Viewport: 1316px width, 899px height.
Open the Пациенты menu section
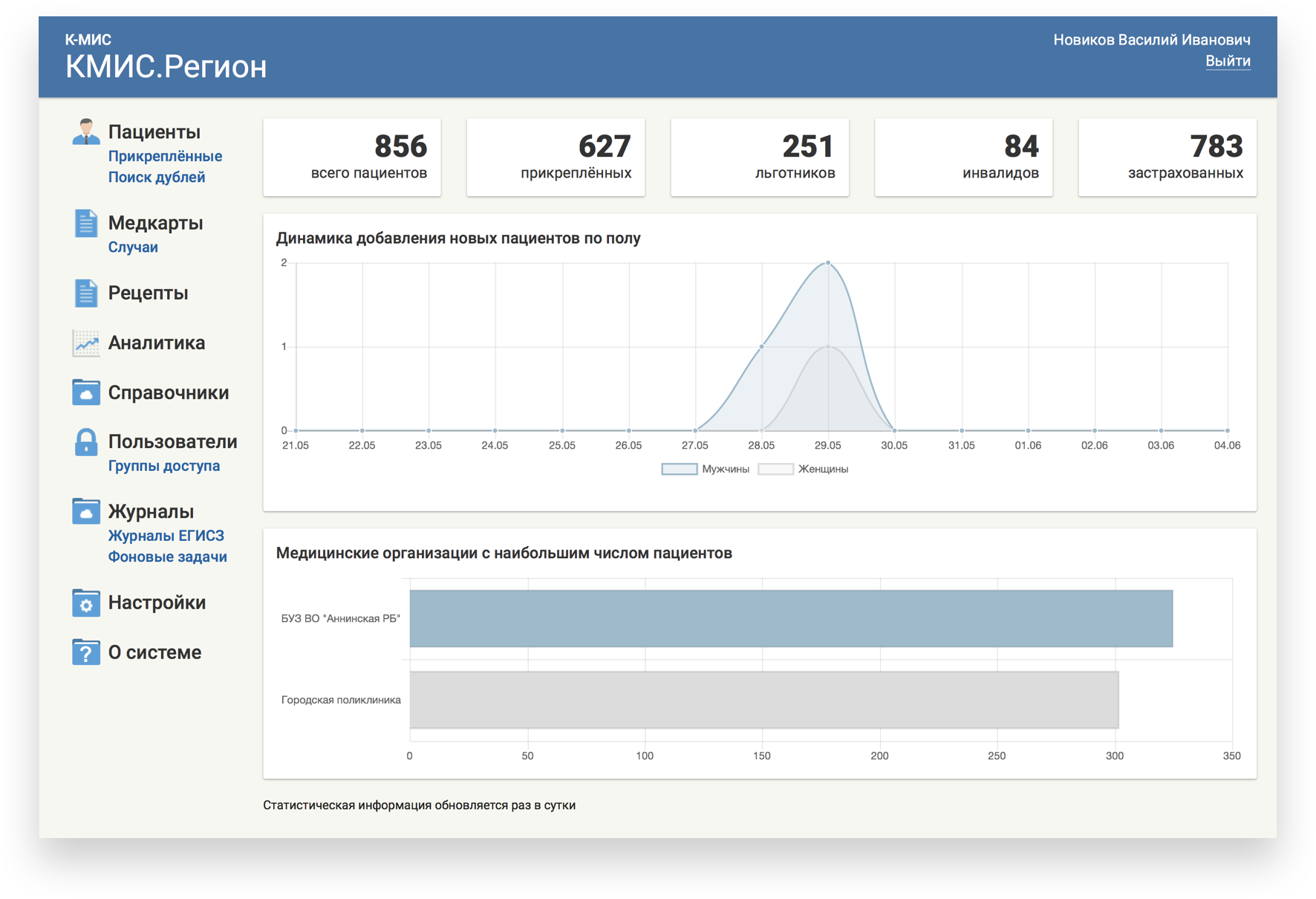pyautogui.click(x=154, y=132)
